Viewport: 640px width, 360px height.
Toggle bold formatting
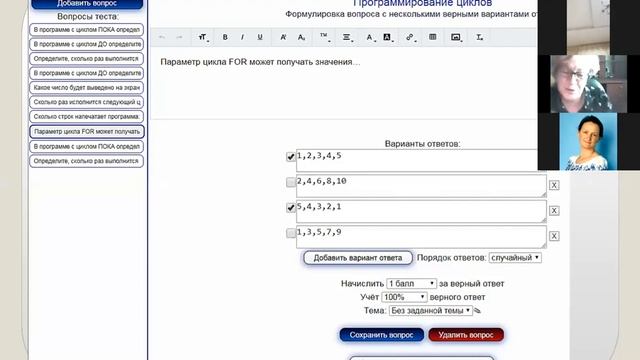pos(225,37)
